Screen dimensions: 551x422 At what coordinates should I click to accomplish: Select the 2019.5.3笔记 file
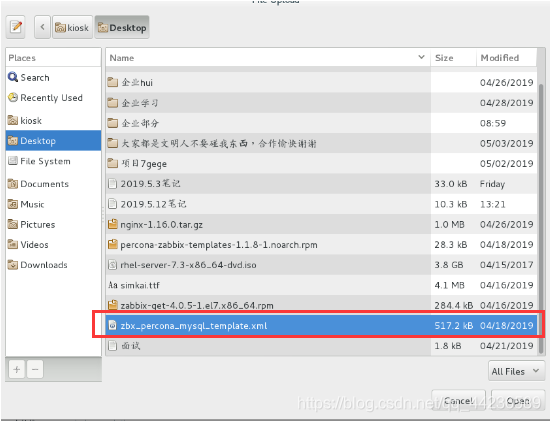pyautogui.click(x=321, y=184)
